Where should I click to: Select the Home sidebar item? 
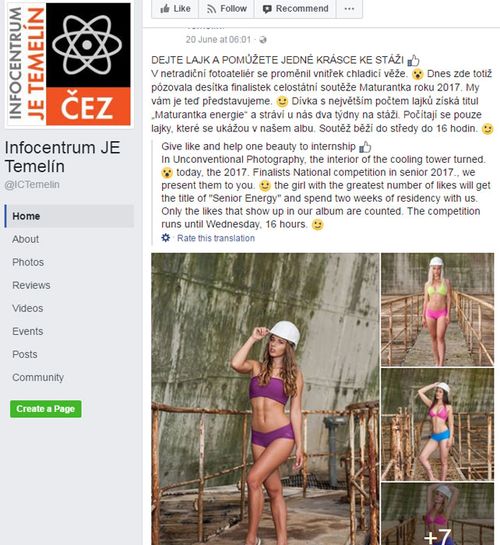tap(69, 216)
